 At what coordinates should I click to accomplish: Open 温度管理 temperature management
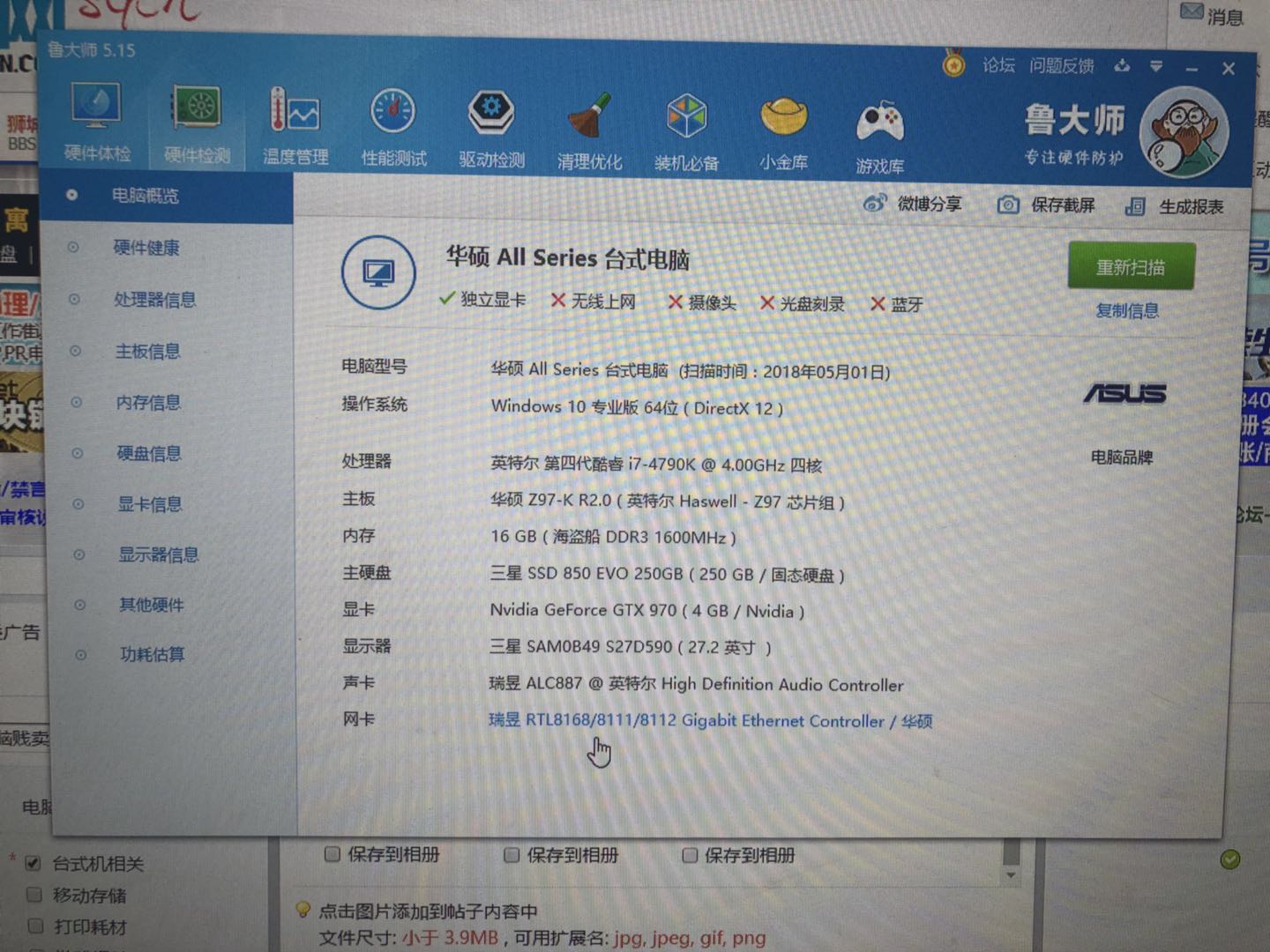[295, 126]
